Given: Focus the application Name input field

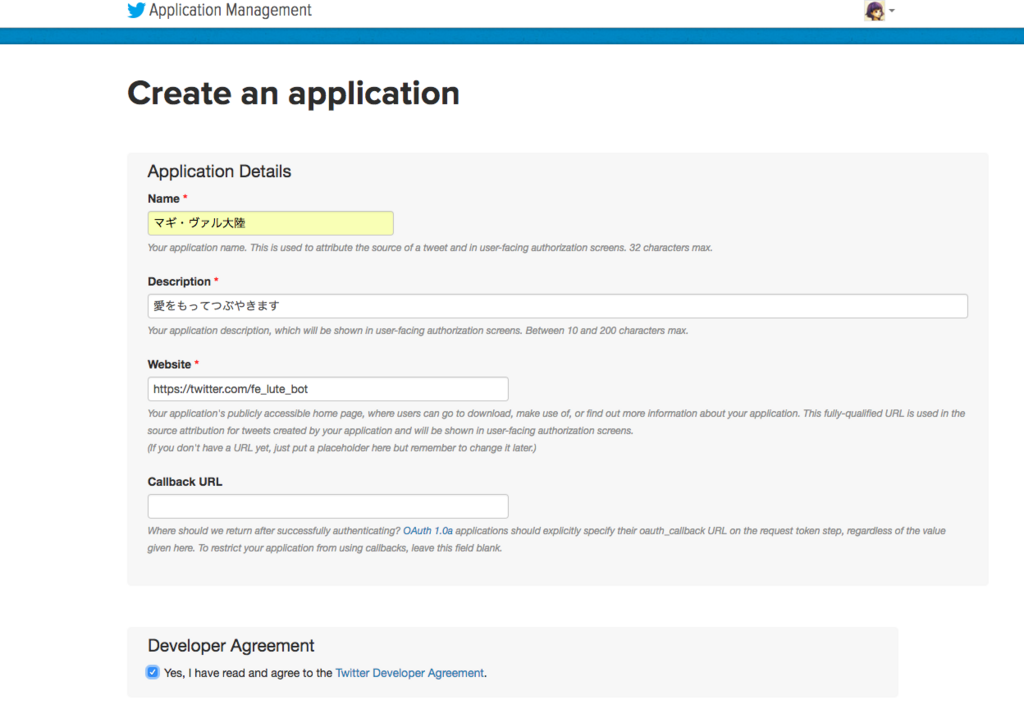Looking at the screenshot, I should click(270, 223).
